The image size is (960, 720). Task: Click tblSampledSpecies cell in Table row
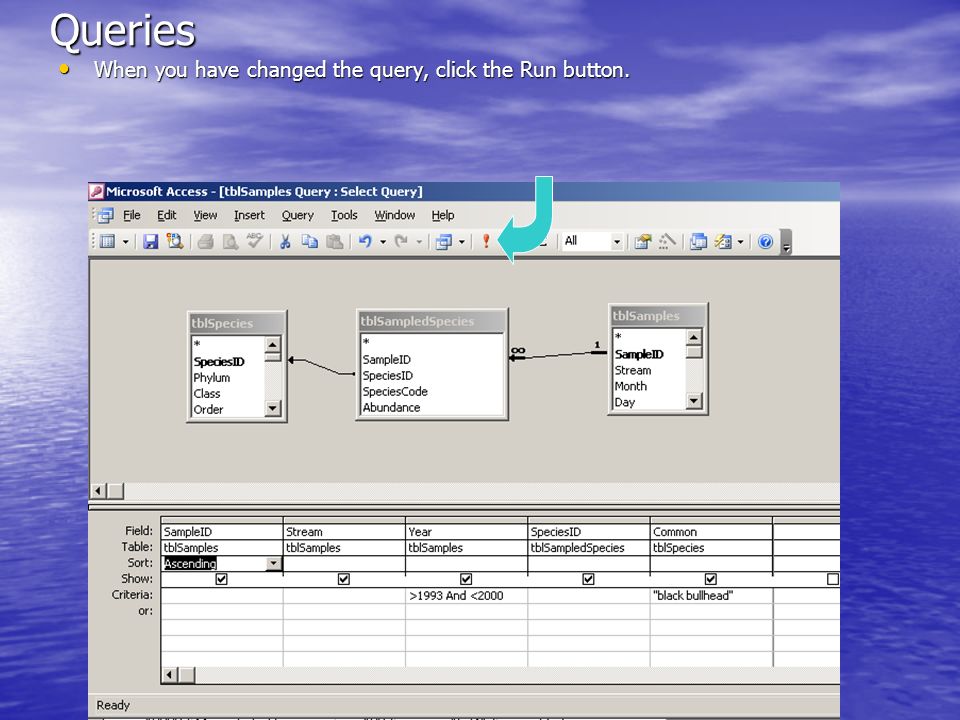[x=588, y=547]
